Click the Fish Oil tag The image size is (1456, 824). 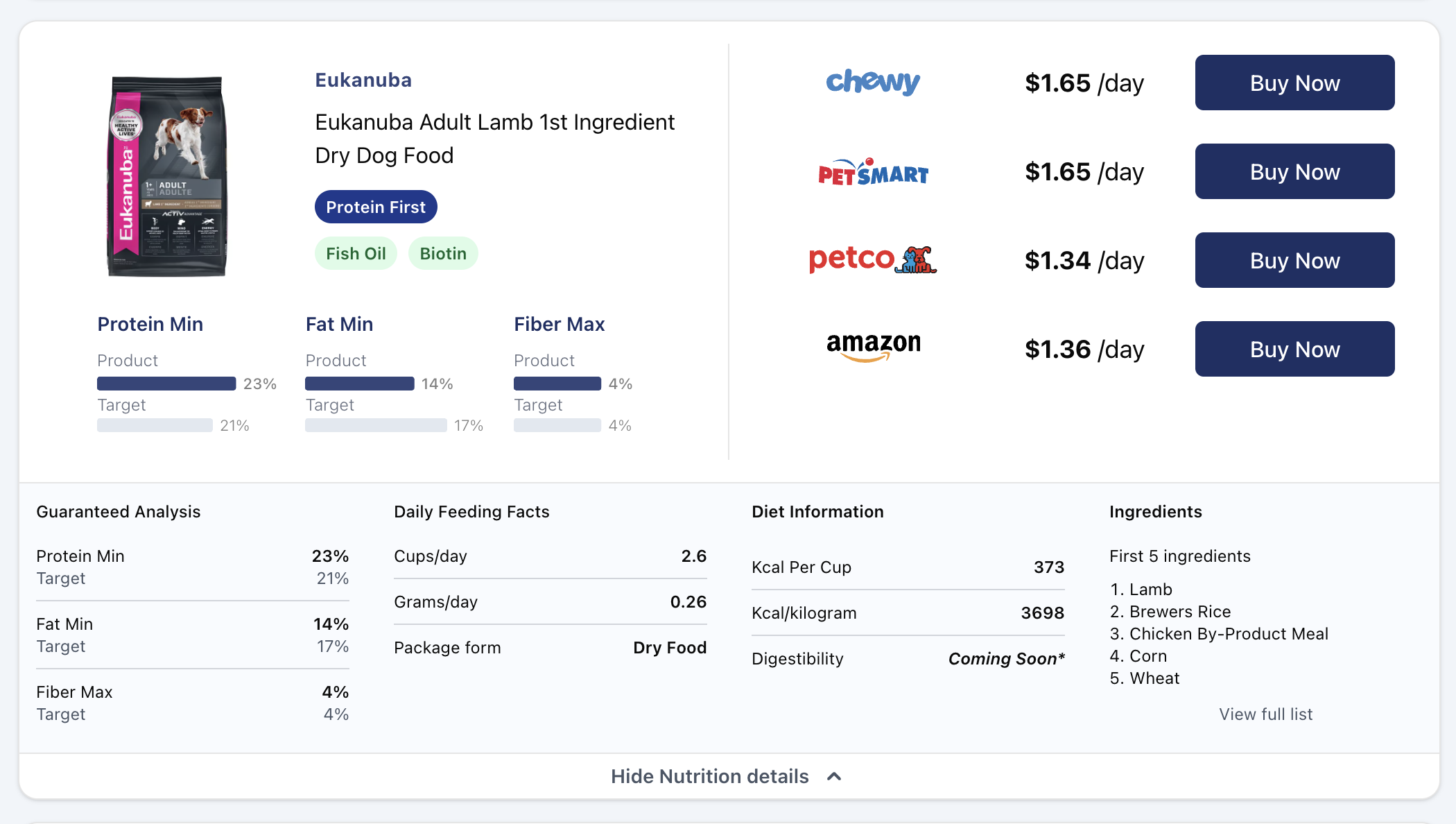[x=356, y=253]
